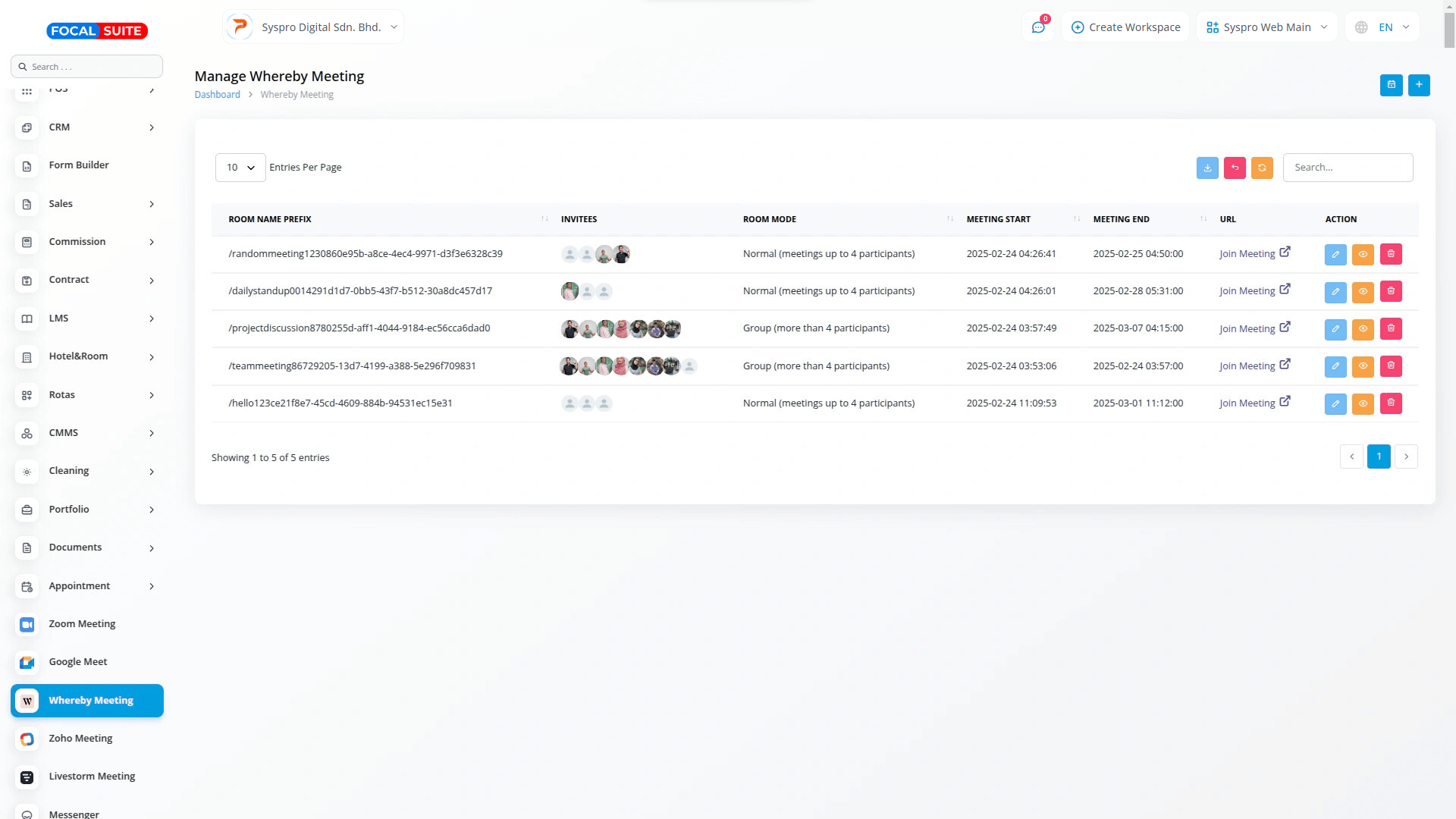View details of dailystandup meeting eye icon

point(1363,291)
